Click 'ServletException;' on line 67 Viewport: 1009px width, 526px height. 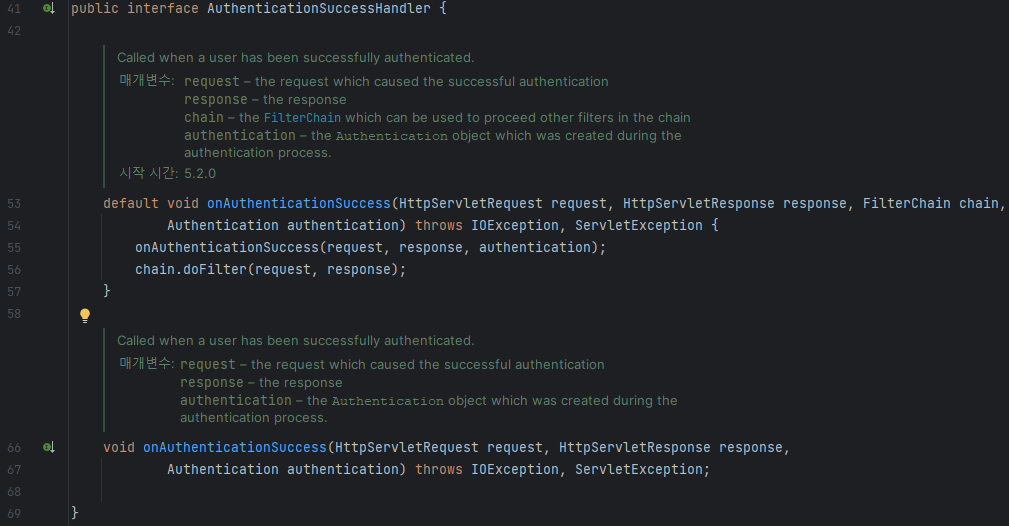click(642, 469)
